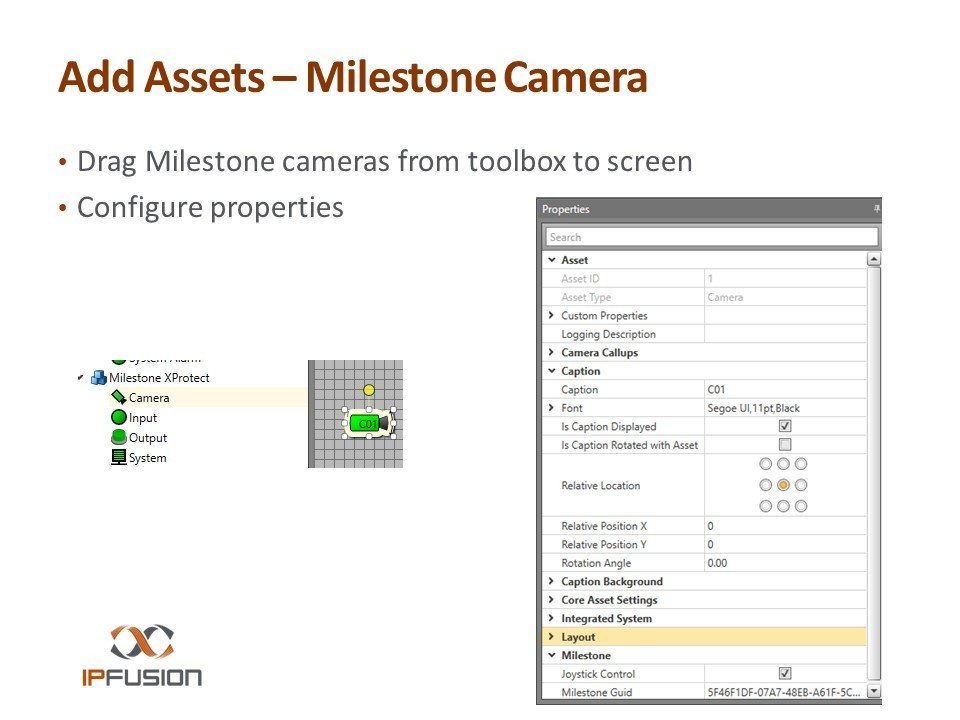Edit Relative Position X value
Image resolution: width=960 pixels, height=720 pixels.
click(x=786, y=526)
